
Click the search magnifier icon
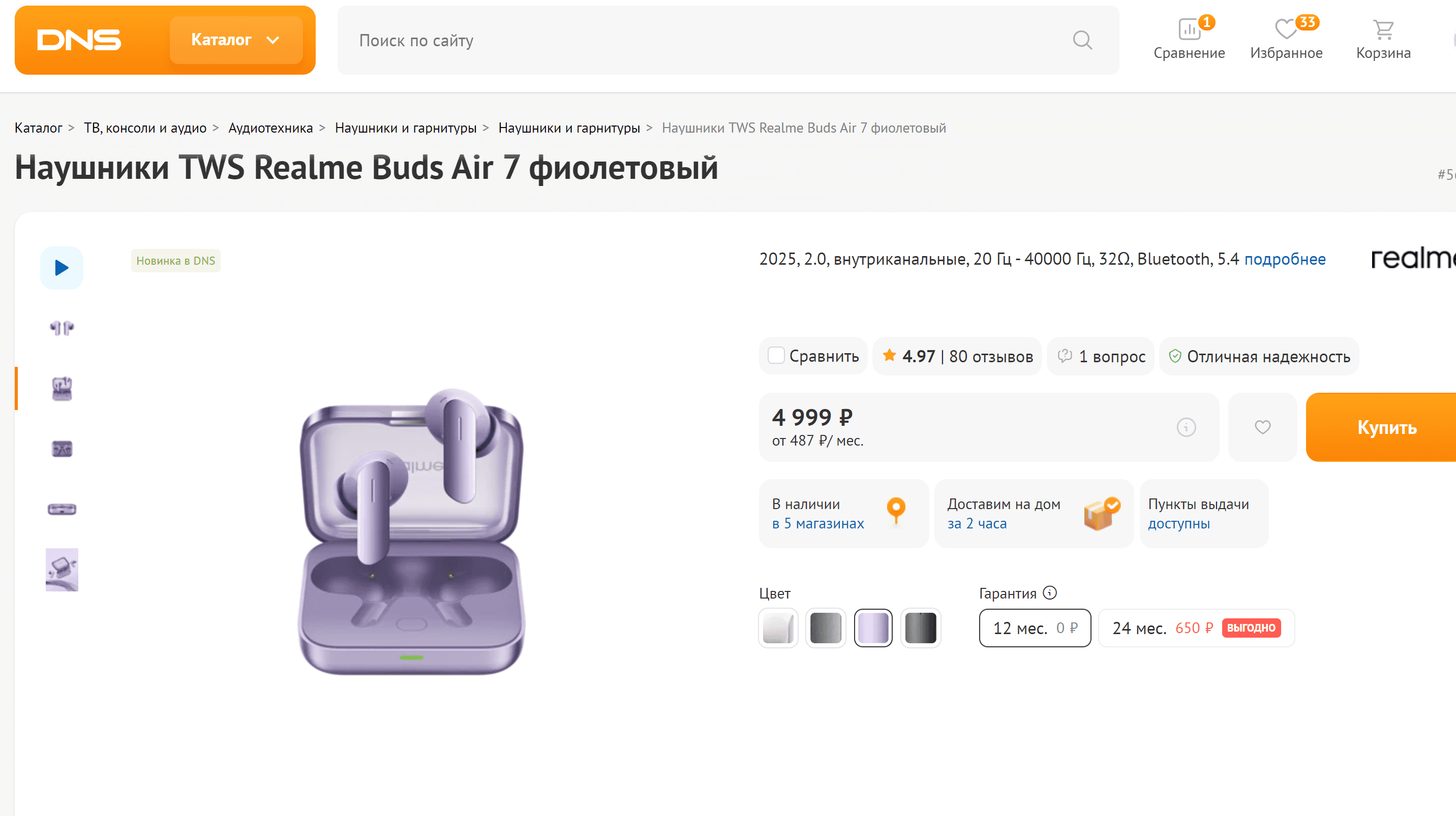pyautogui.click(x=1082, y=40)
